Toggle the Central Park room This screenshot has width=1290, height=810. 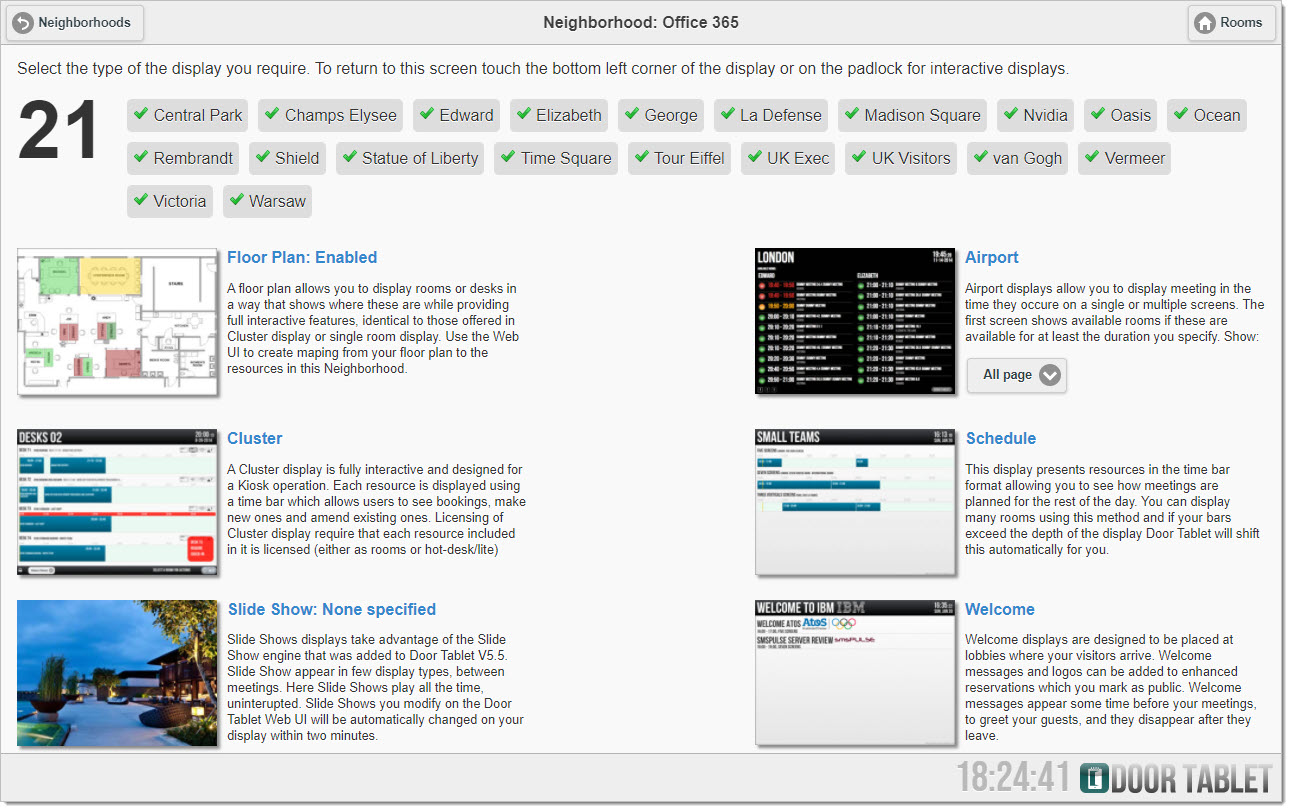coord(188,115)
